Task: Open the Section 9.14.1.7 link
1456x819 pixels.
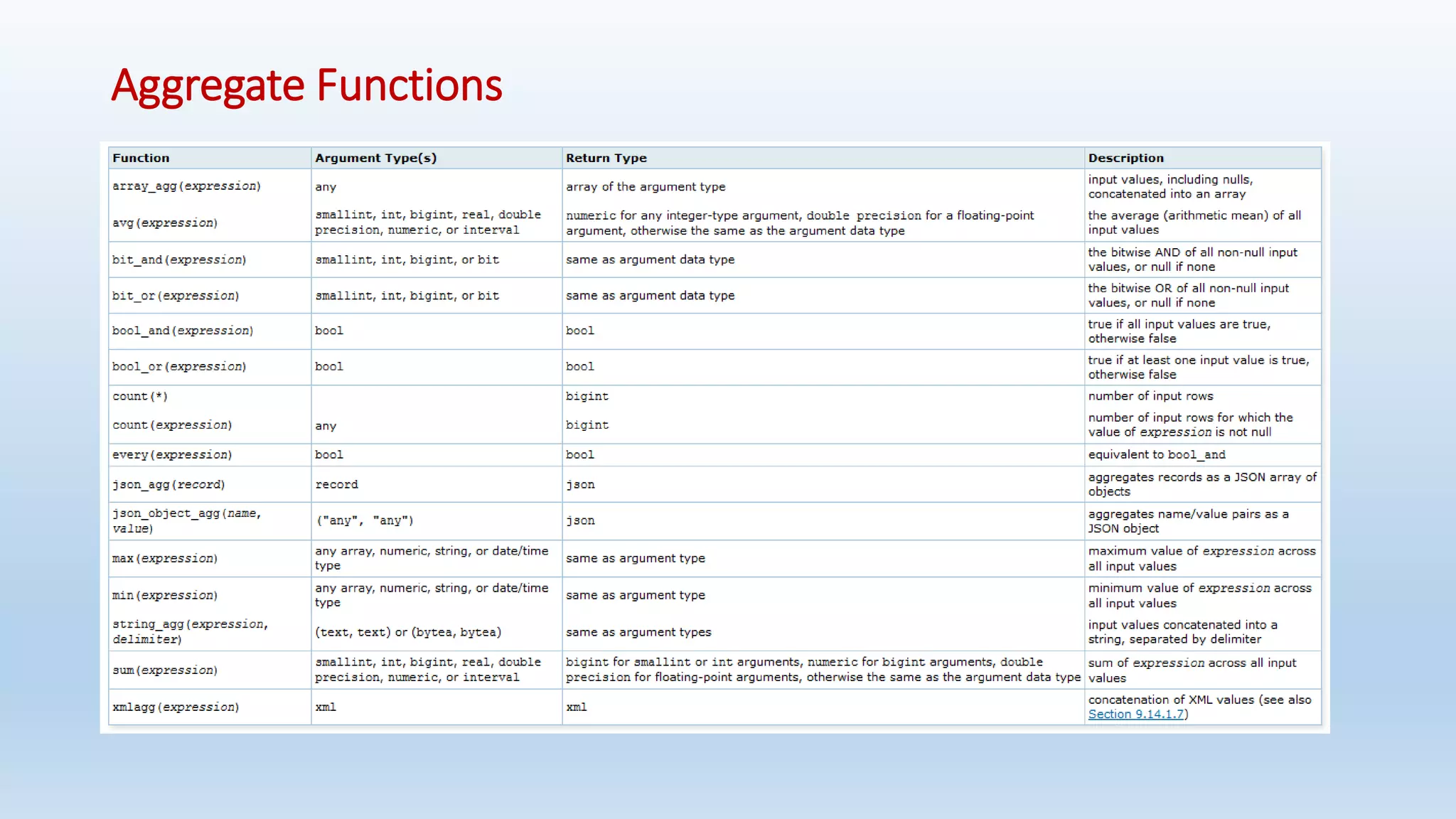Action: pyautogui.click(x=1136, y=714)
